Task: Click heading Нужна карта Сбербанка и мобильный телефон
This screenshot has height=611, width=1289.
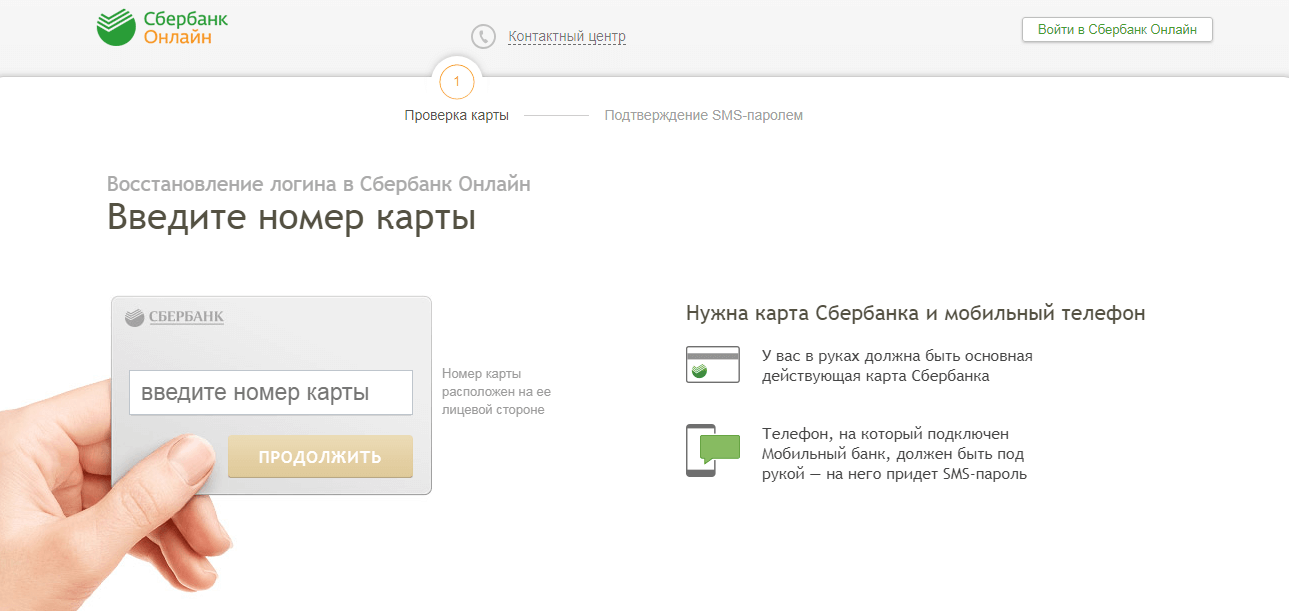Action: tap(916, 313)
